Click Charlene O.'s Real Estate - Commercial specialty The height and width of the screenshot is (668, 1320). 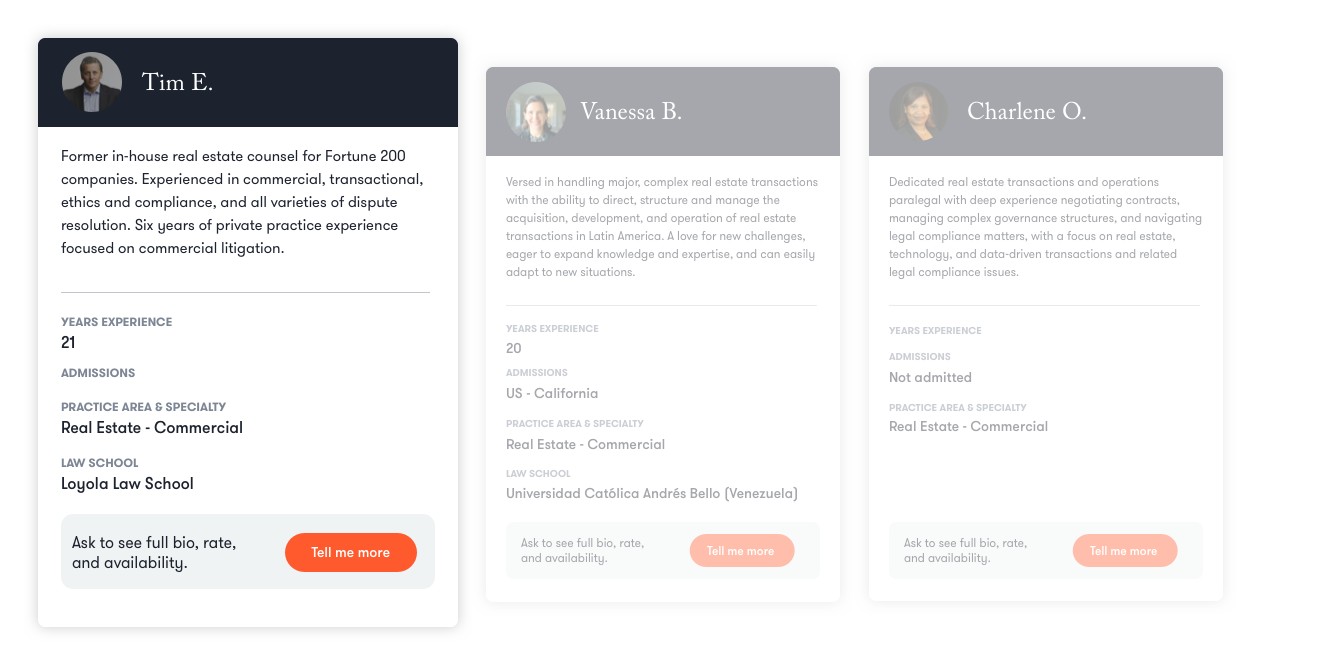coord(968,426)
